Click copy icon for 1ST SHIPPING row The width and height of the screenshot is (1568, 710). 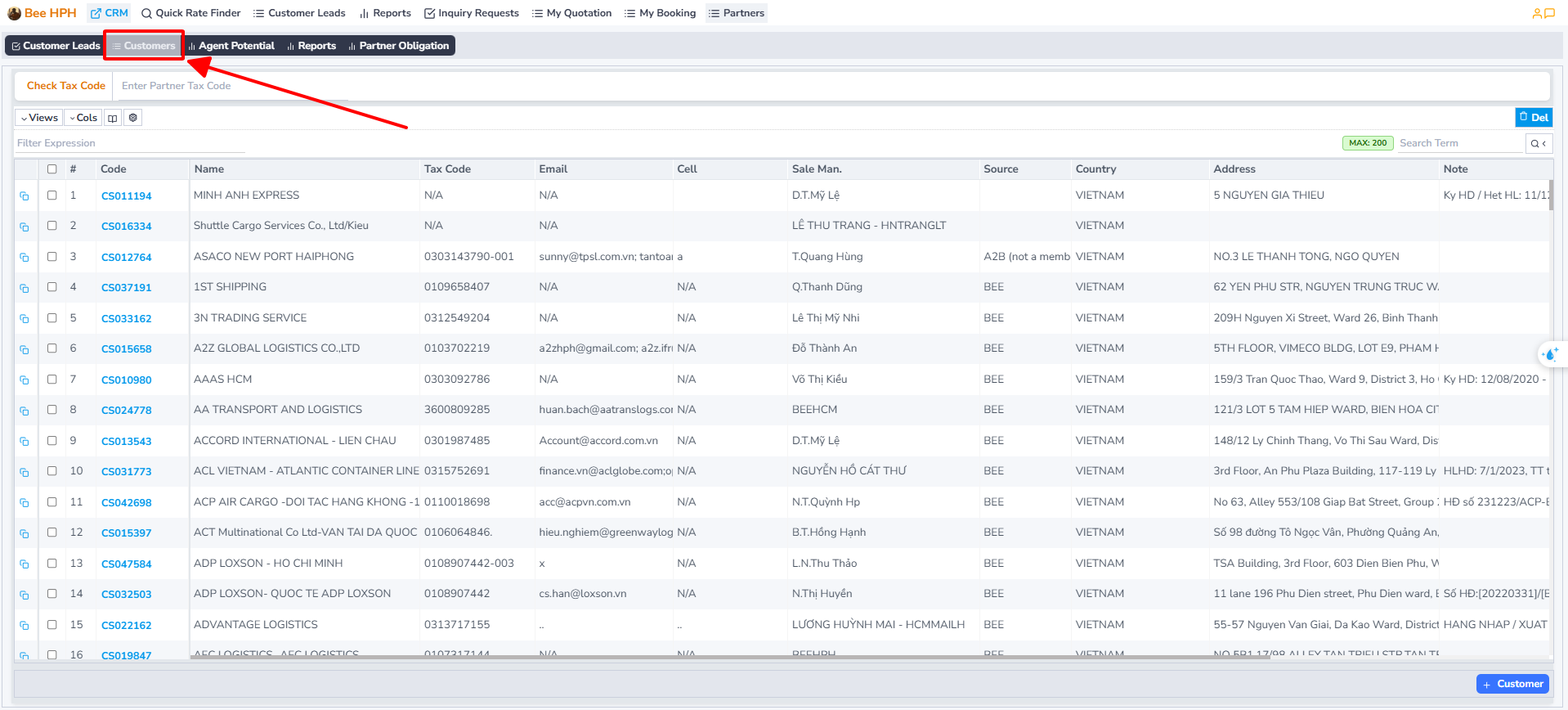[25, 288]
